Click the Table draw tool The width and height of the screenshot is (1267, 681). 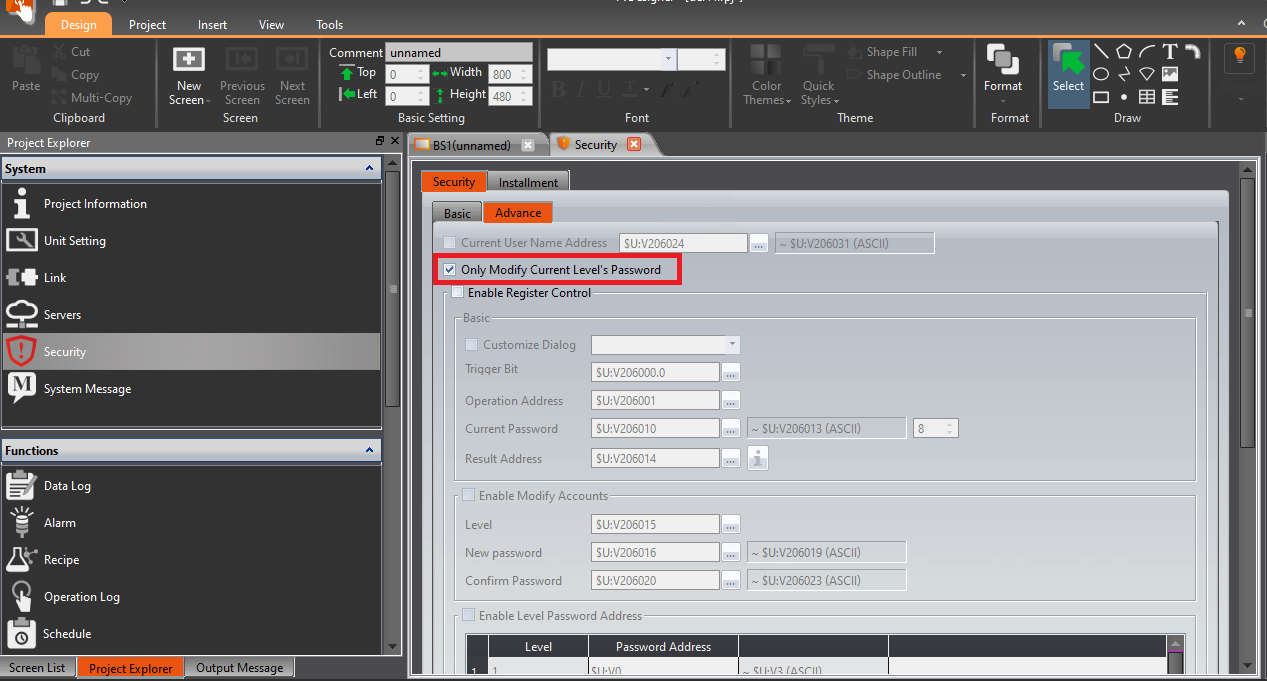[1147, 97]
